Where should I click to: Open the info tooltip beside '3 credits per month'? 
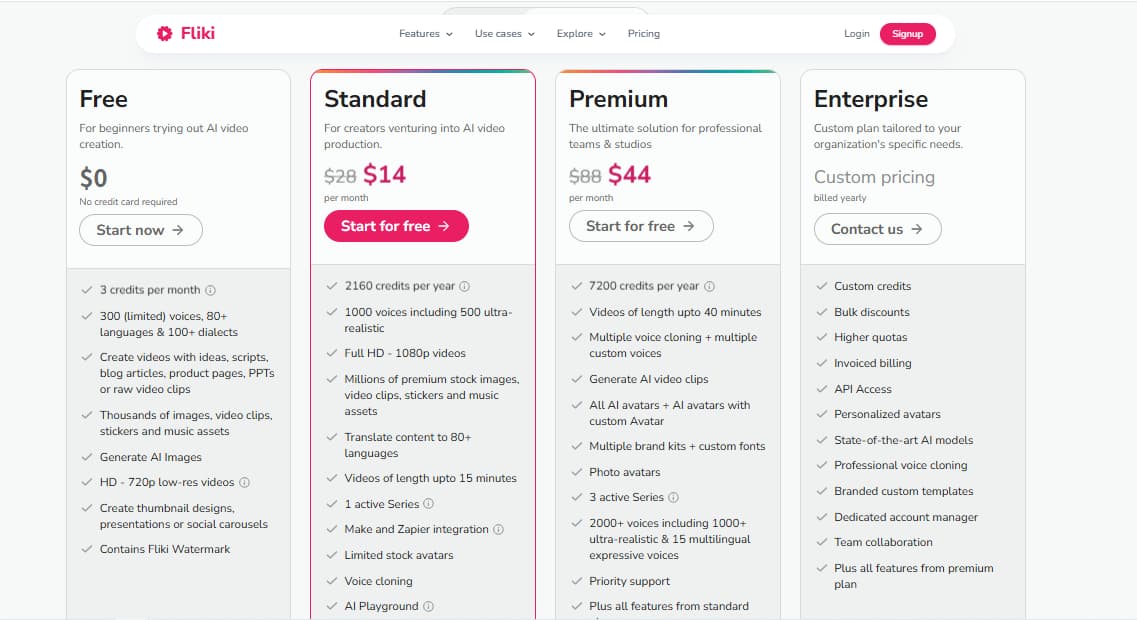(x=209, y=289)
